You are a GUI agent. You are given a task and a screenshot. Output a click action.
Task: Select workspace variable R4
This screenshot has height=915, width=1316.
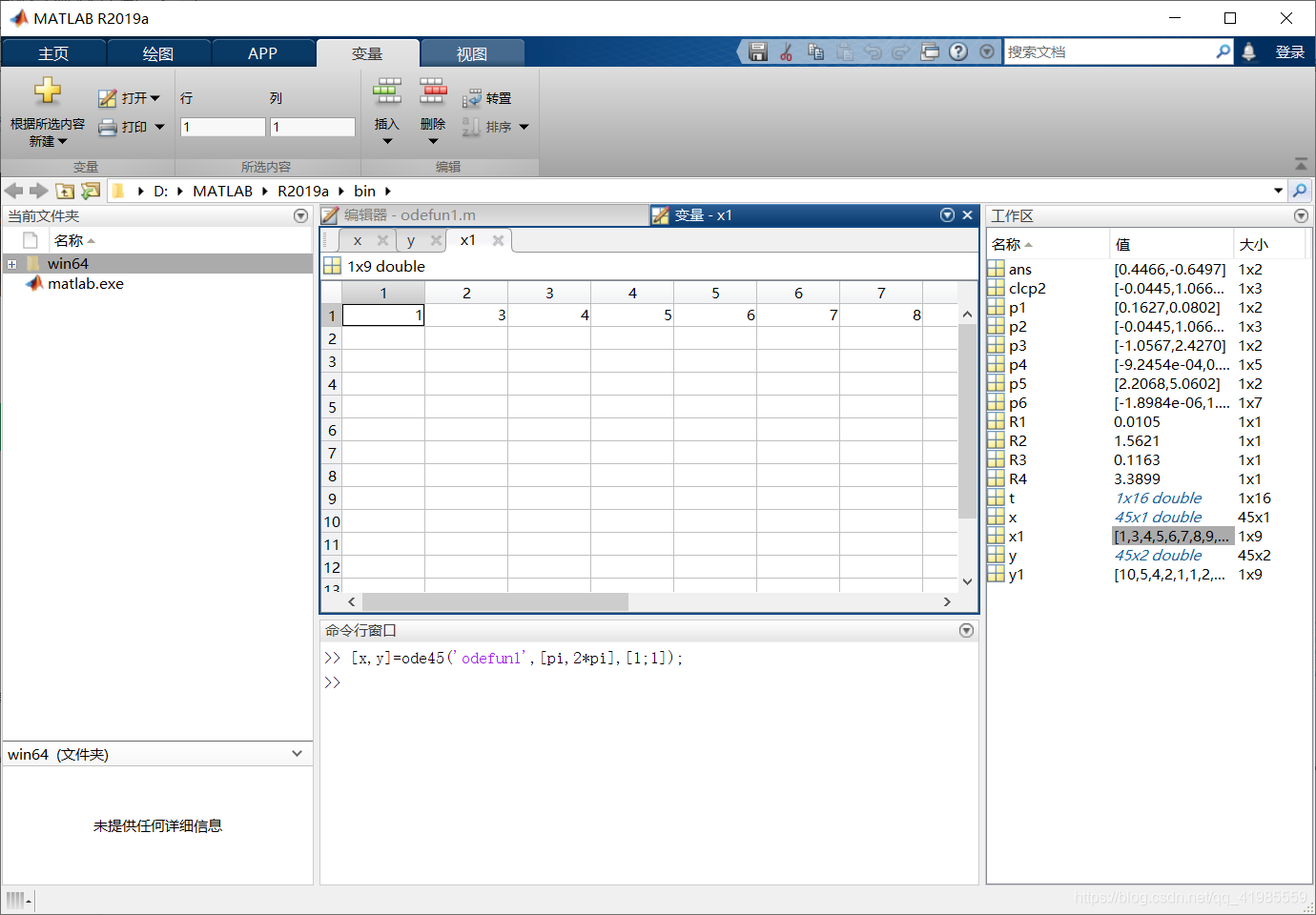(1018, 478)
